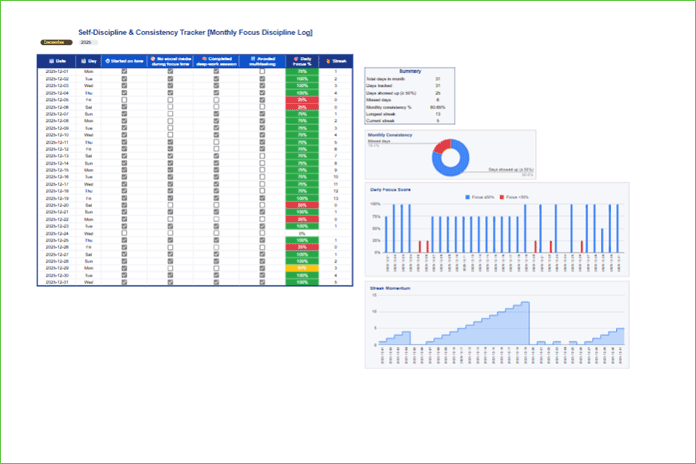Viewport: 696px width, 464px height.
Task: Select the Monthly consistency % value
Action: click(x=438, y=107)
